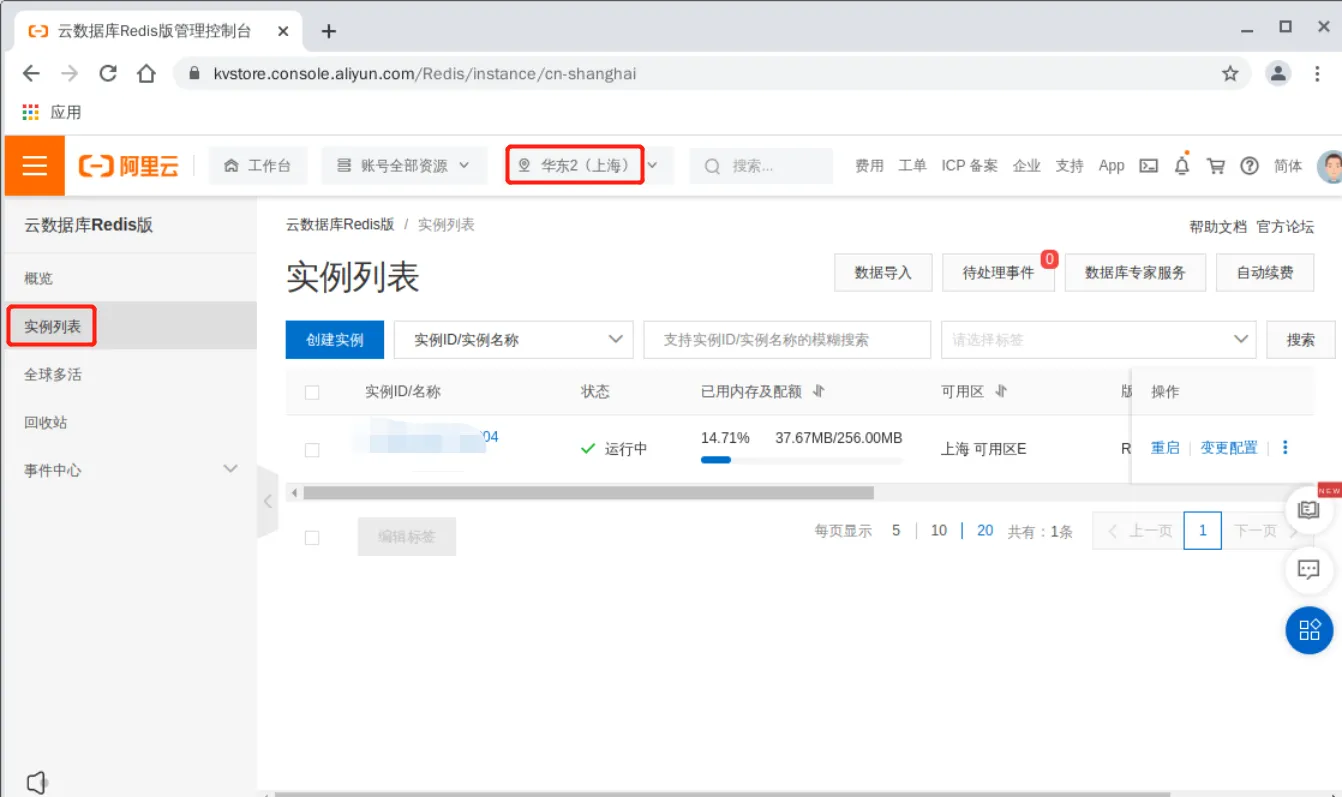Click the table horizontal scrollbar
Viewport: 1342px width, 797px height.
click(x=588, y=493)
